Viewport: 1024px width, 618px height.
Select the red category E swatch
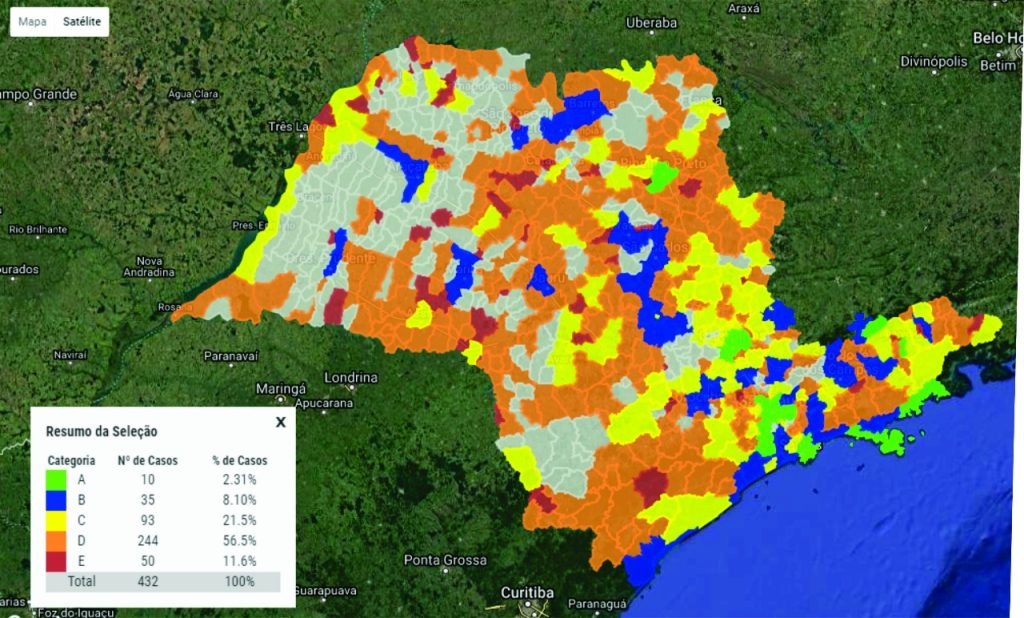pyautogui.click(x=56, y=561)
